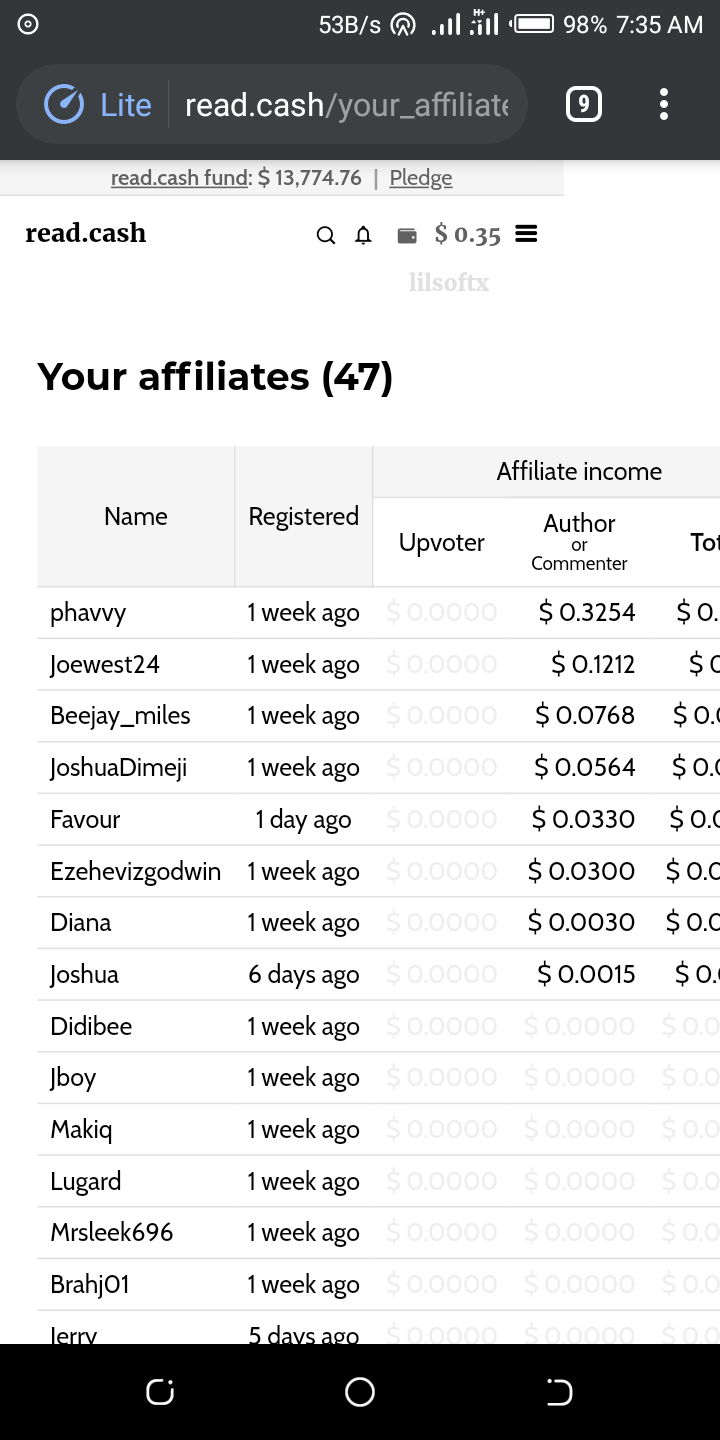Tap the Android back button
Viewport: 720px width, 1440px height.
[560, 1391]
